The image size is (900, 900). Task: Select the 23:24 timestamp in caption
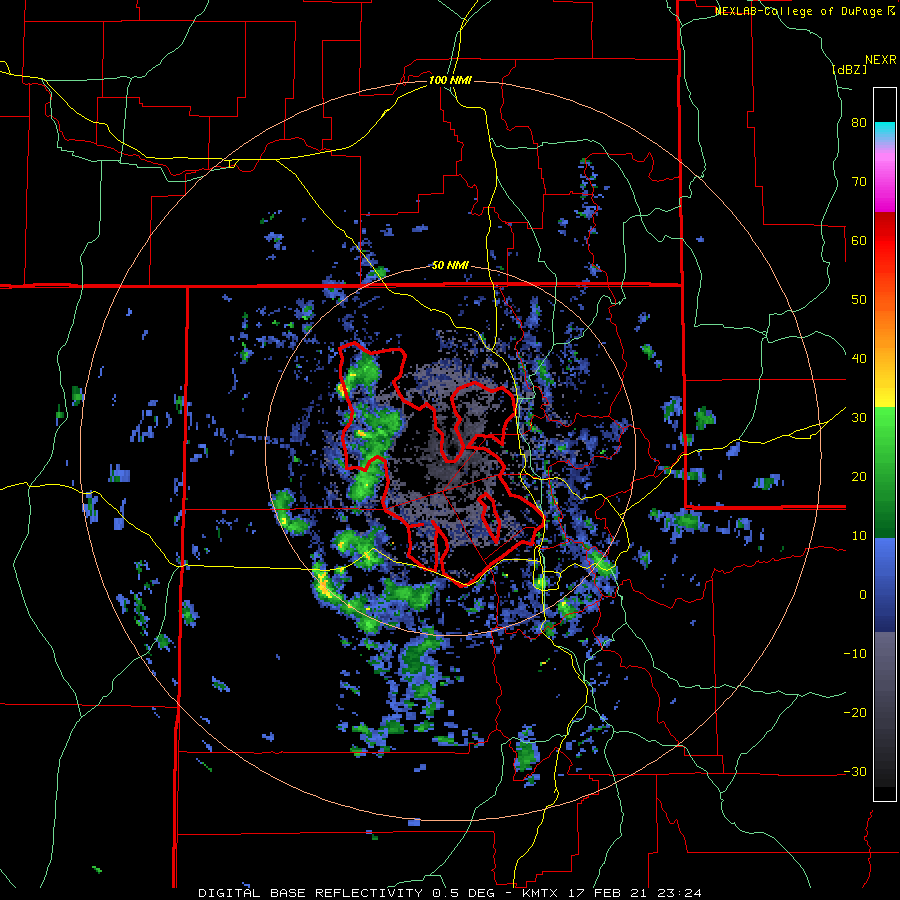pos(679,893)
